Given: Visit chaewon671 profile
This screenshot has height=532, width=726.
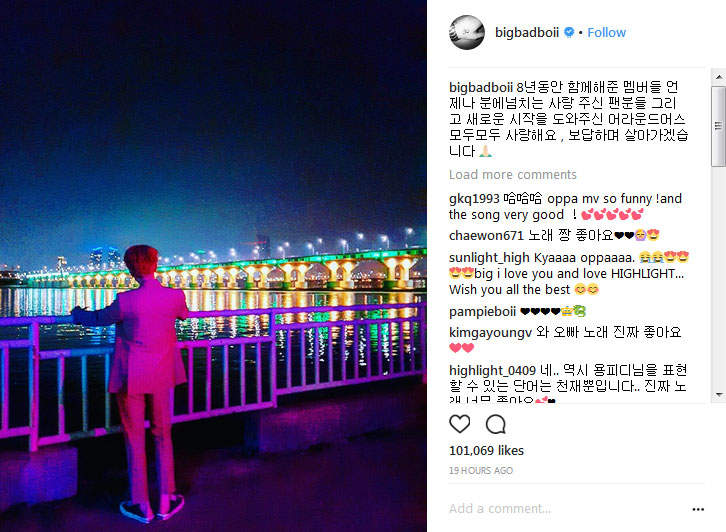Looking at the screenshot, I should coord(486,236).
